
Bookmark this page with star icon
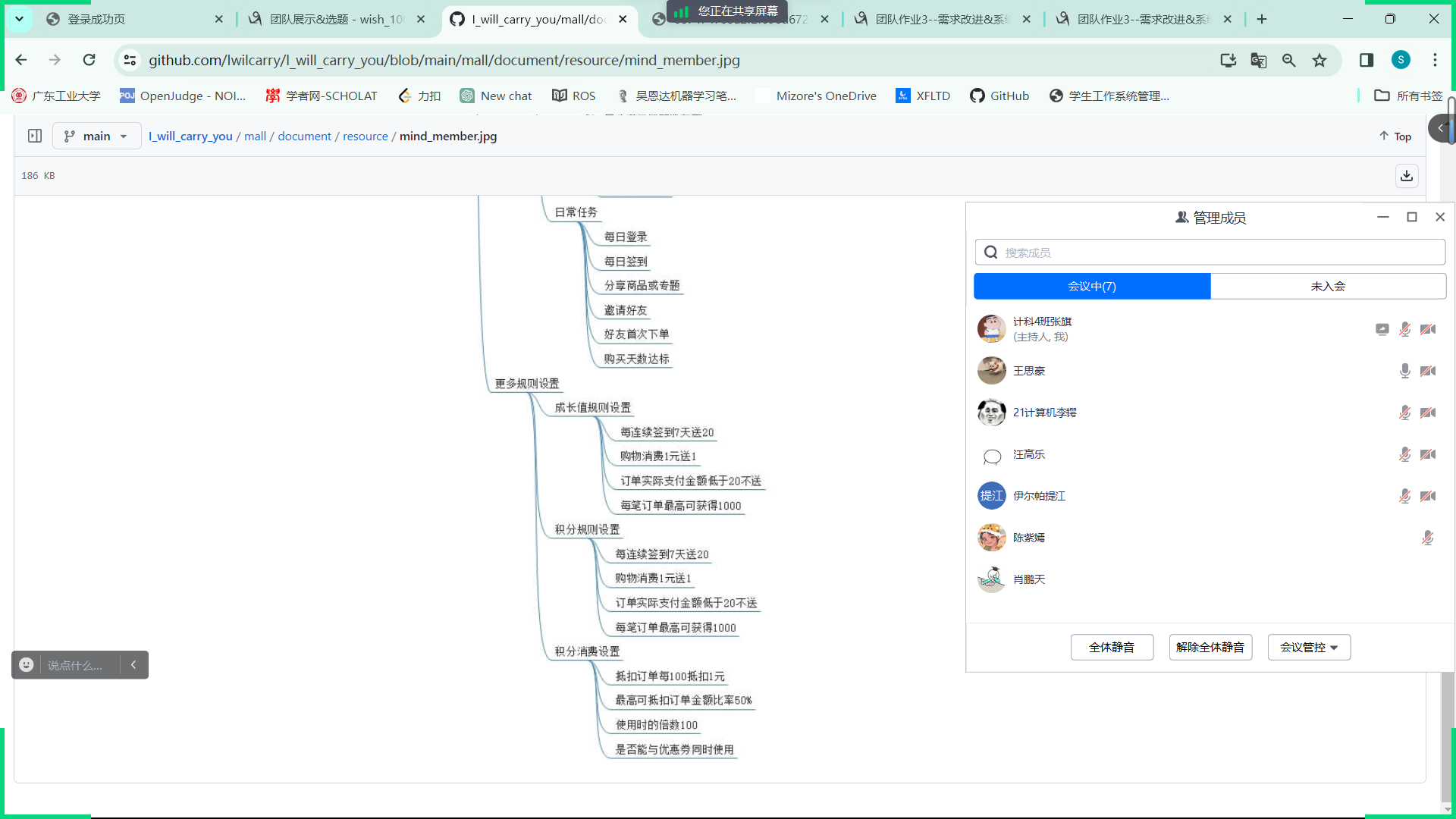click(x=1319, y=60)
